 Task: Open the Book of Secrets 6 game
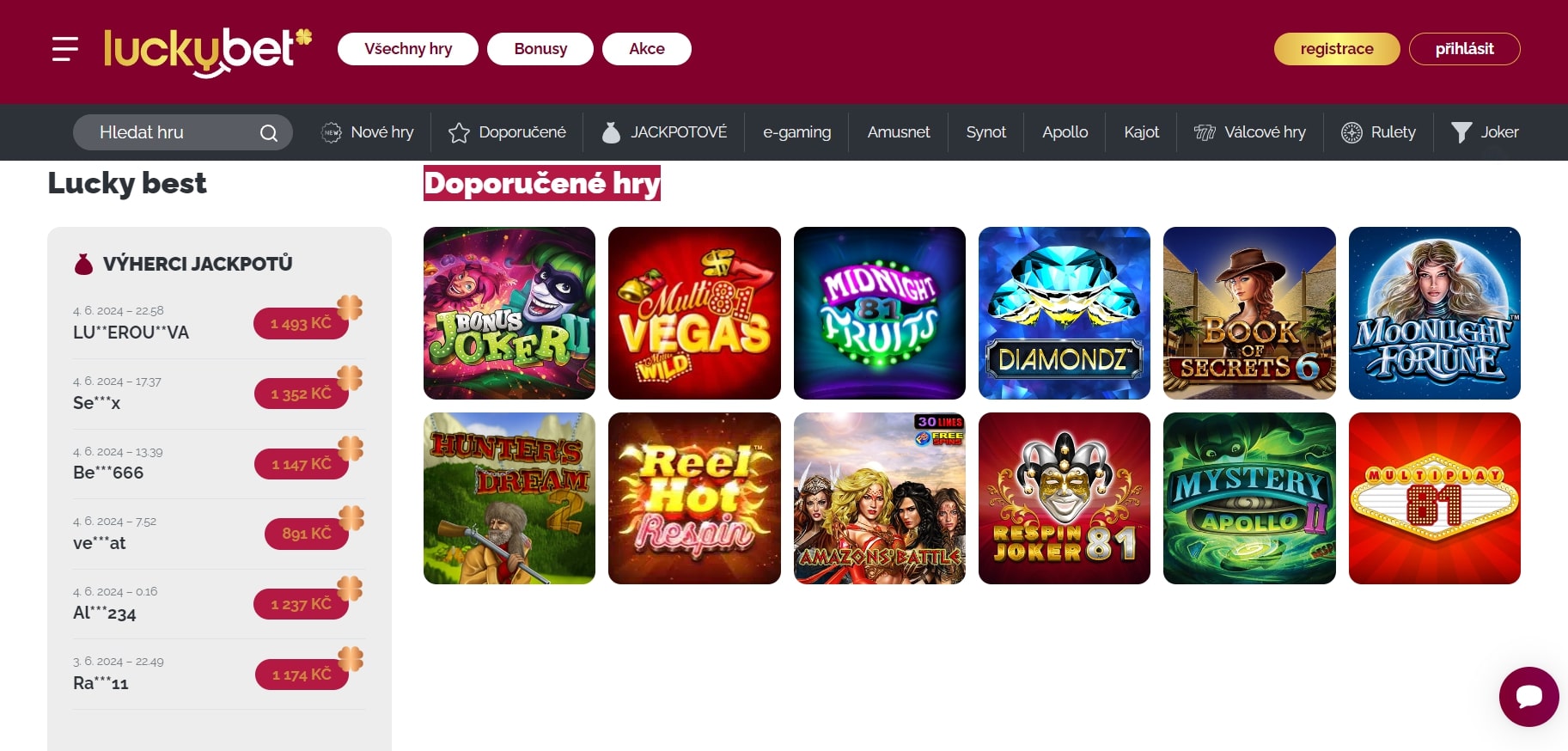tap(1249, 313)
